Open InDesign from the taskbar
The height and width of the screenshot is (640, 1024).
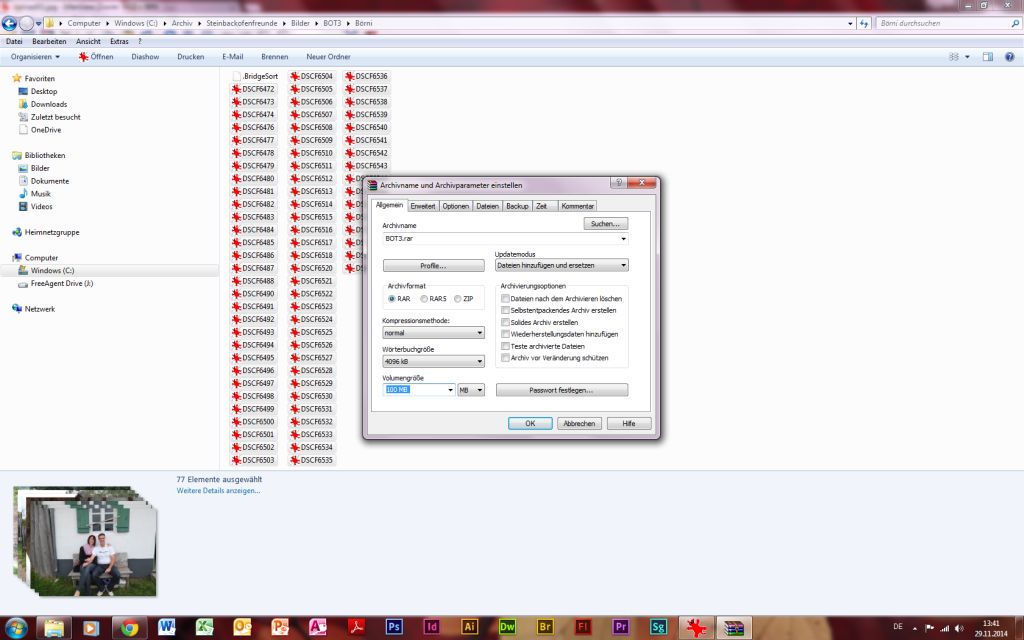pos(430,629)
